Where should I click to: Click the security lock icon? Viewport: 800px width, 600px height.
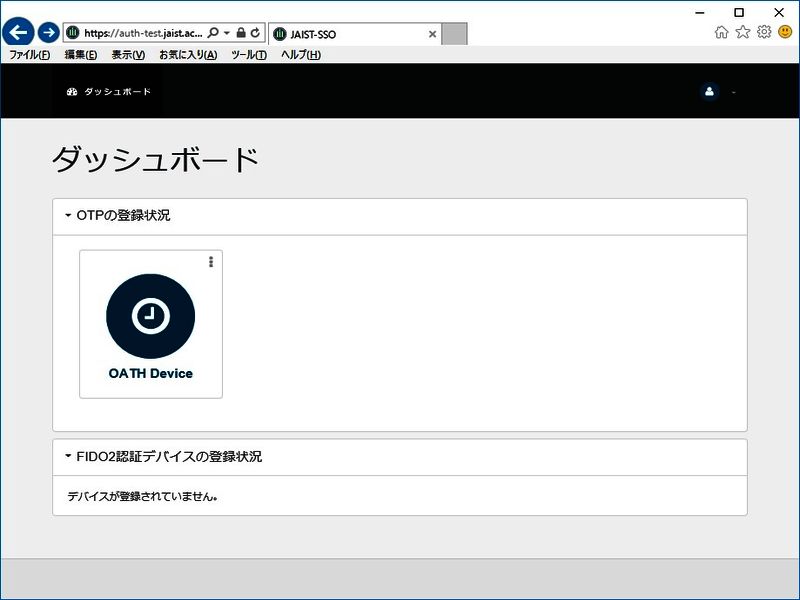[241, 33]
